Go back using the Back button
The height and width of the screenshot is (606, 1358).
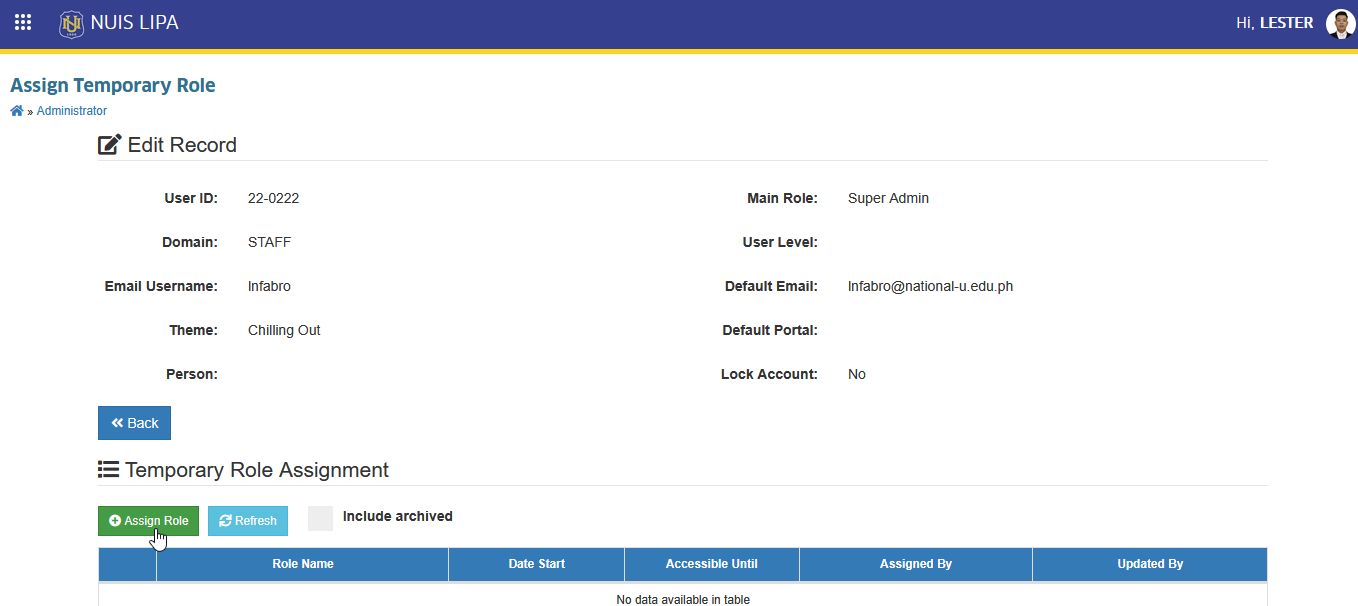point(135,423)
